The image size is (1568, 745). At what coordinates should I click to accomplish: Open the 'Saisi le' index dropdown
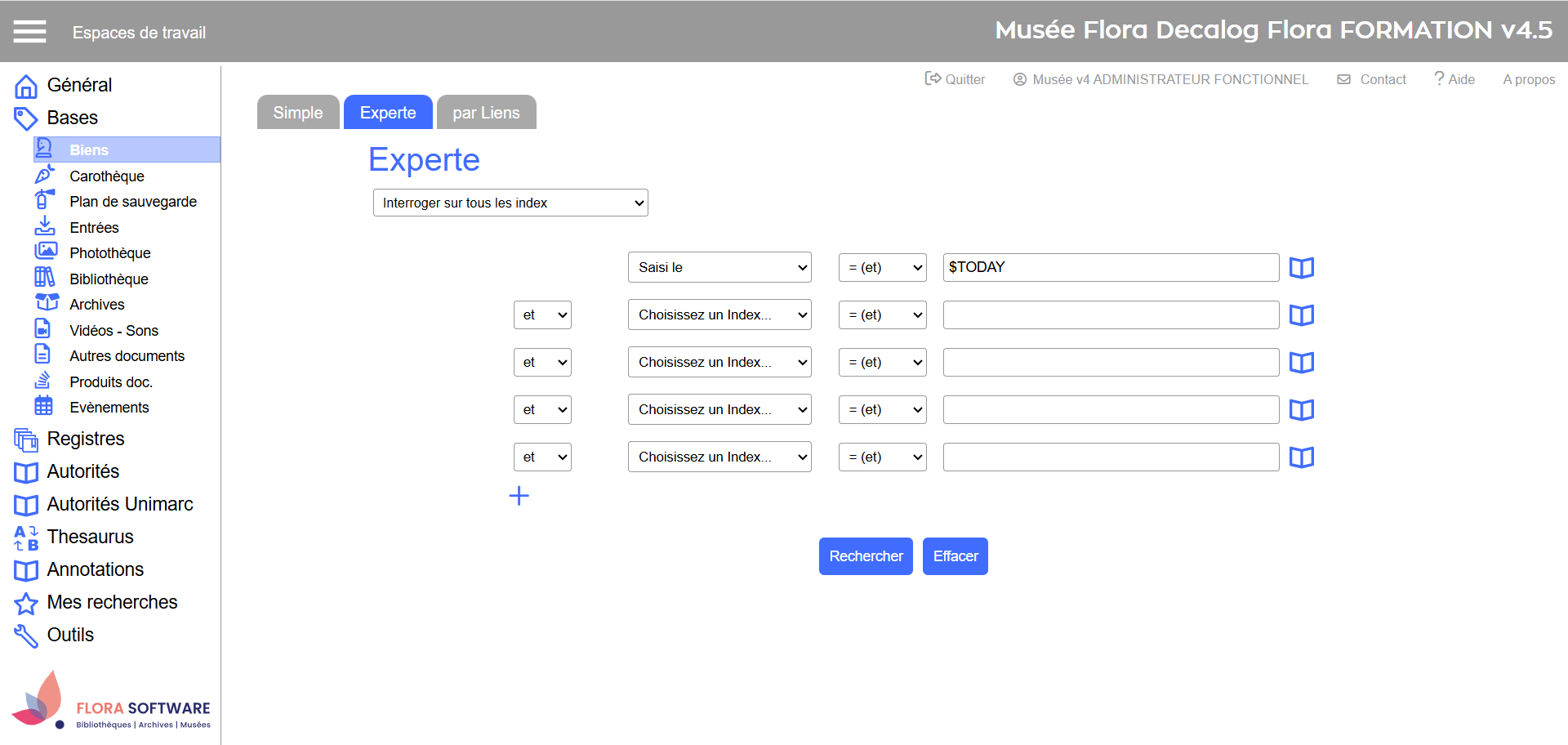coord(719,267)
